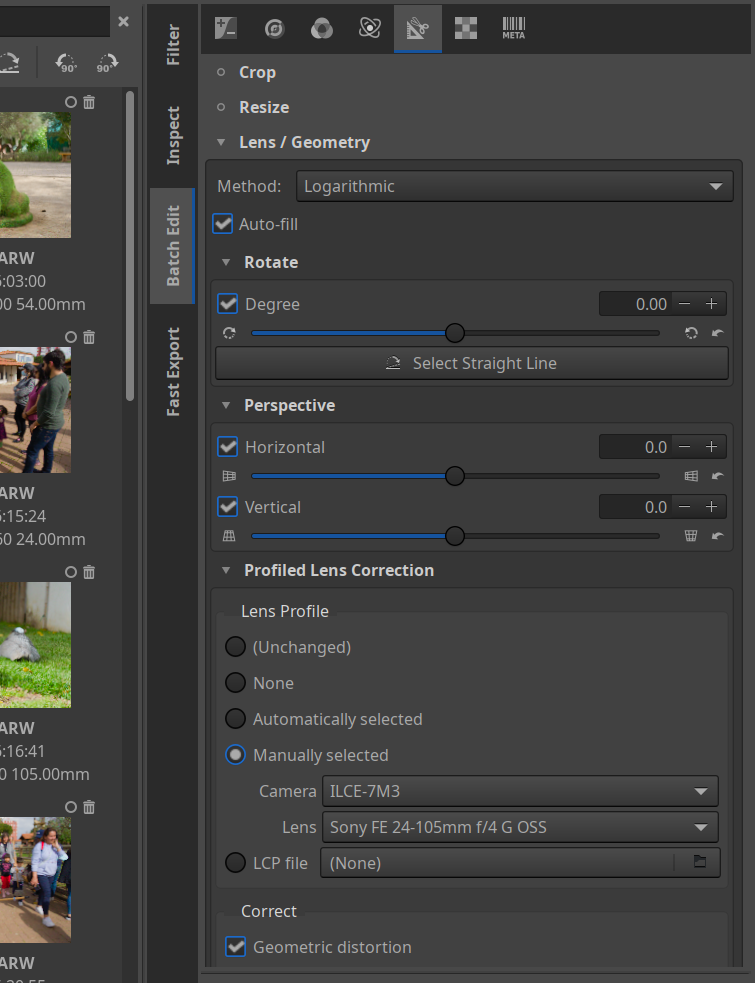Open the Color tab icon

click(x=322, y=29)
